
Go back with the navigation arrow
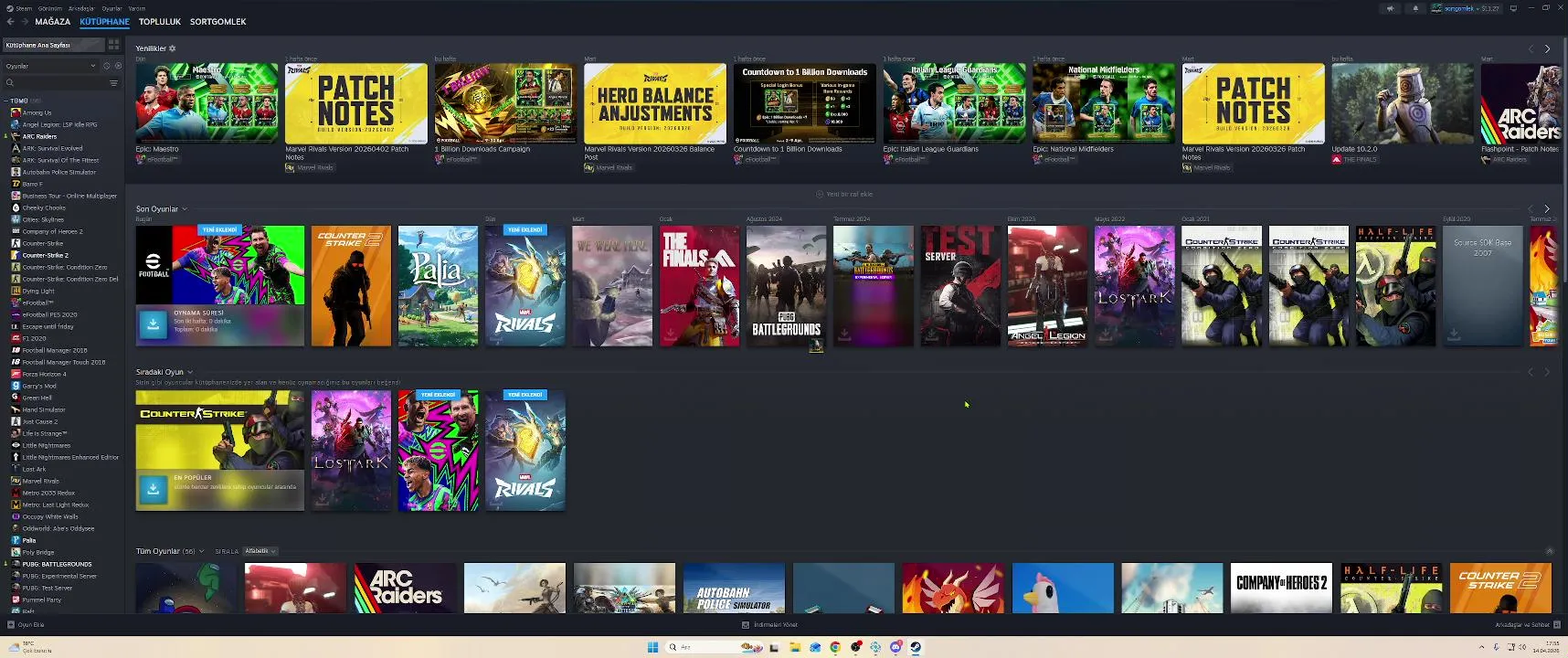click(x=11, y=22)
